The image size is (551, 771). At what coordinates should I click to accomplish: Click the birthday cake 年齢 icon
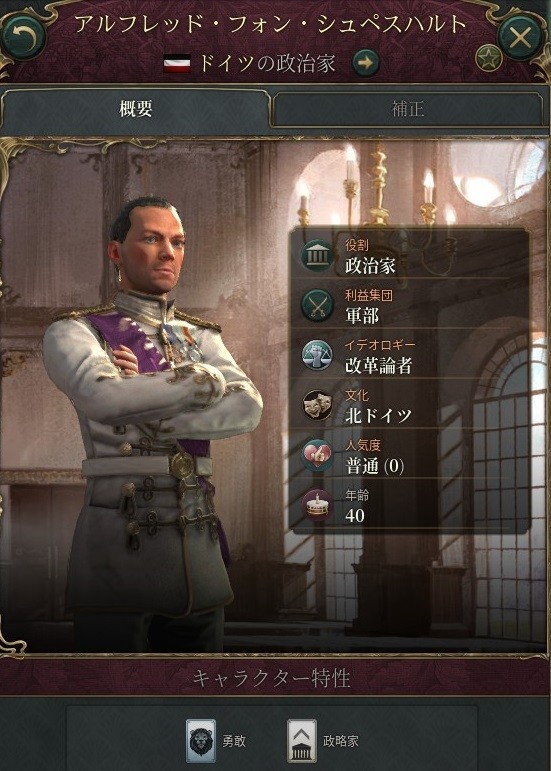[317, 506]
